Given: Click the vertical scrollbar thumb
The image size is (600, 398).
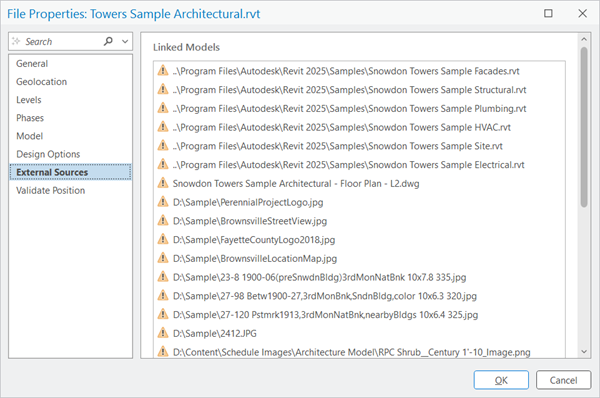Looking at the screenshot, I should coord(584,127).
